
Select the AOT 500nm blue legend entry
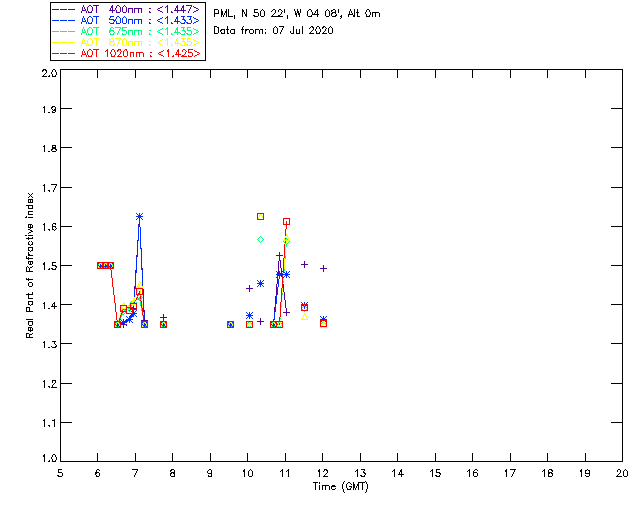[126, 20]
